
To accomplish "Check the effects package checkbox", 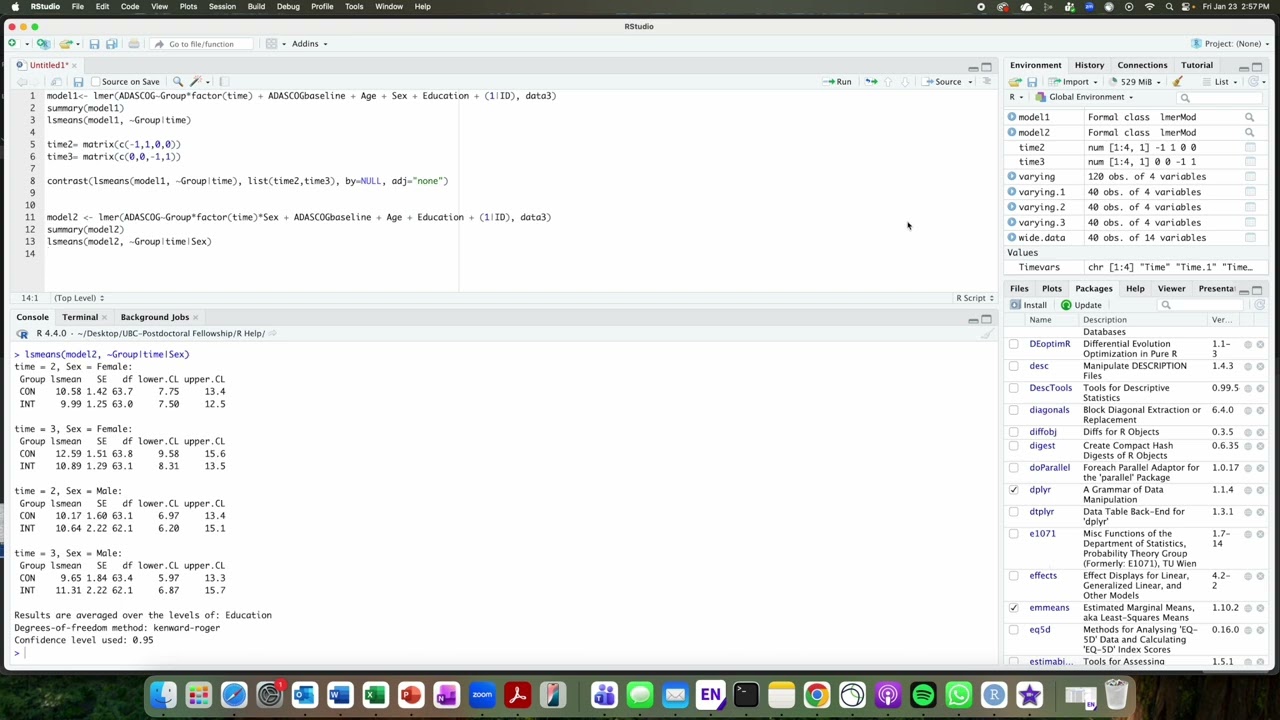I will (x=1013, y=577).
